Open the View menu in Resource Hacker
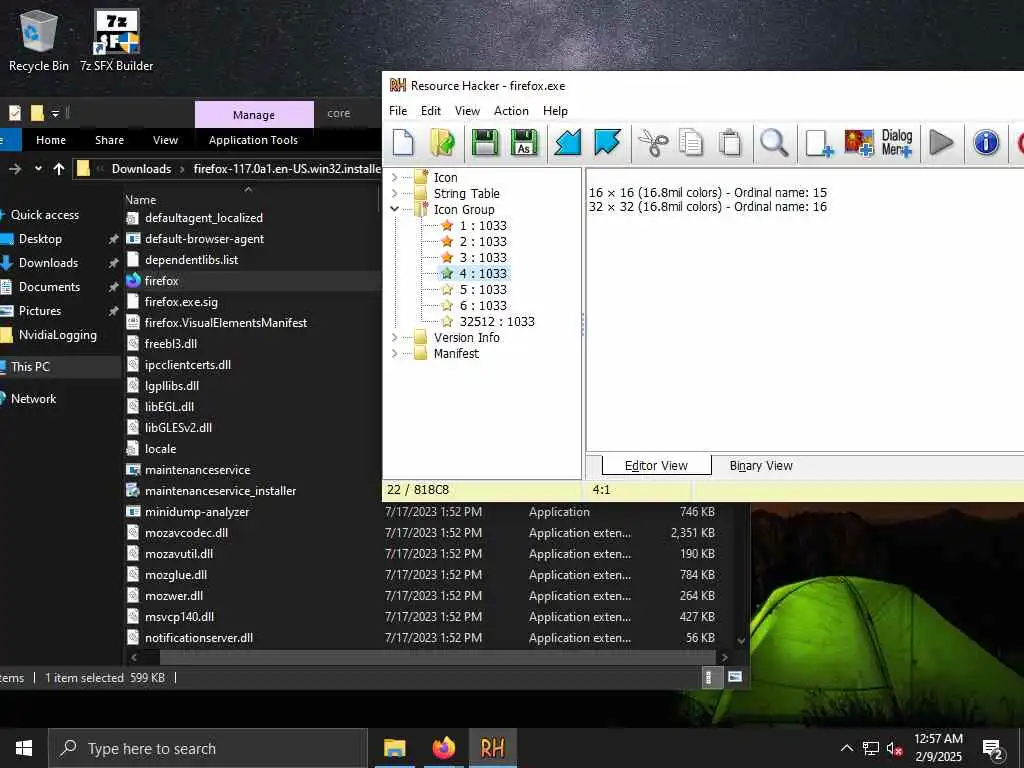 point(467,111)
